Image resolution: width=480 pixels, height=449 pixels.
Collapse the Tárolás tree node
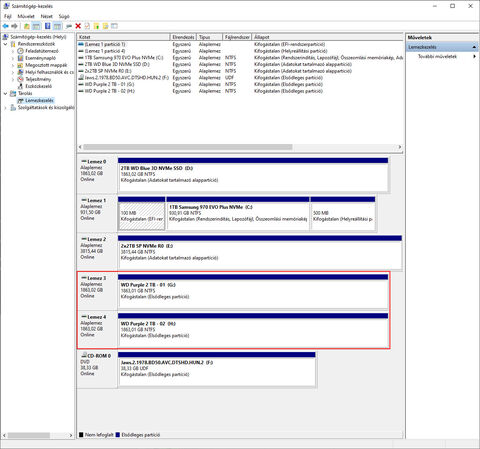(x=5, y=93)
